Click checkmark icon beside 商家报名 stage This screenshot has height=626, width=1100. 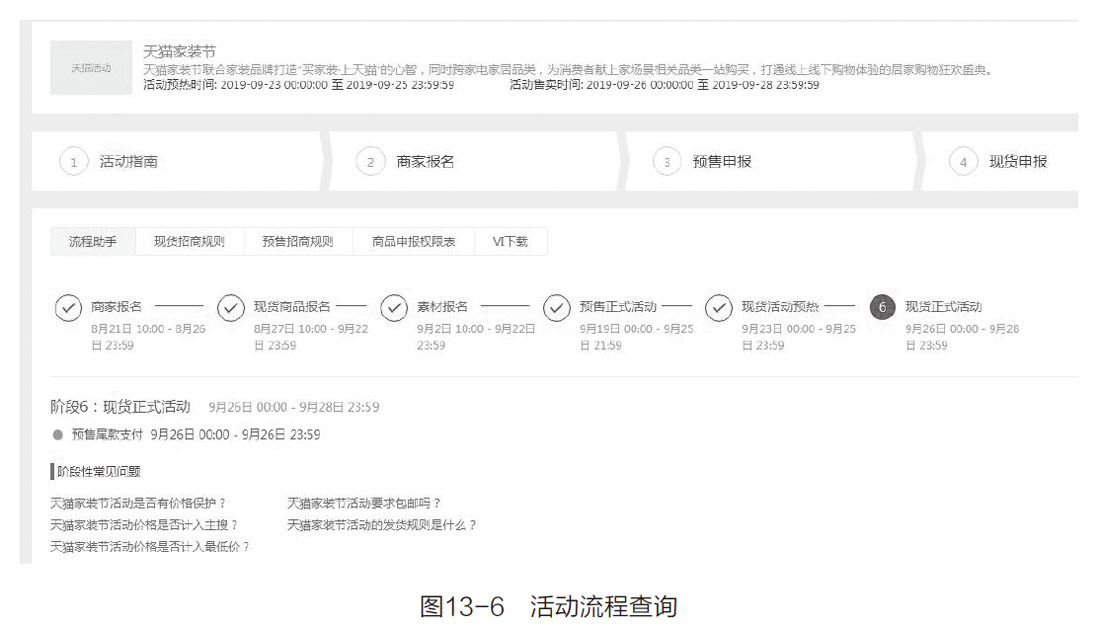(x=68, y=308)
